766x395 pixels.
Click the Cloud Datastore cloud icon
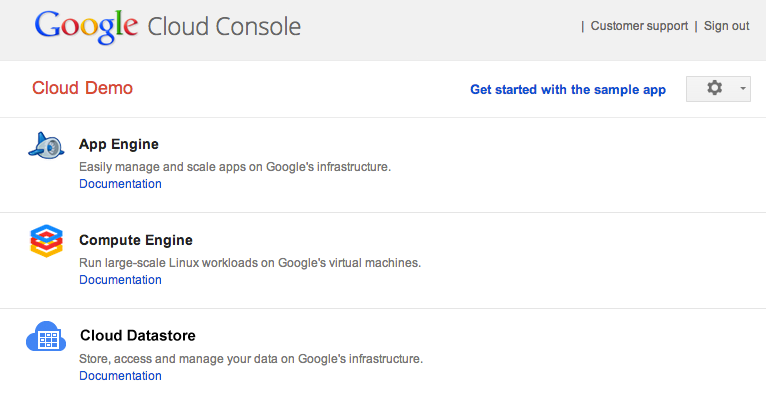pos(46,336)
